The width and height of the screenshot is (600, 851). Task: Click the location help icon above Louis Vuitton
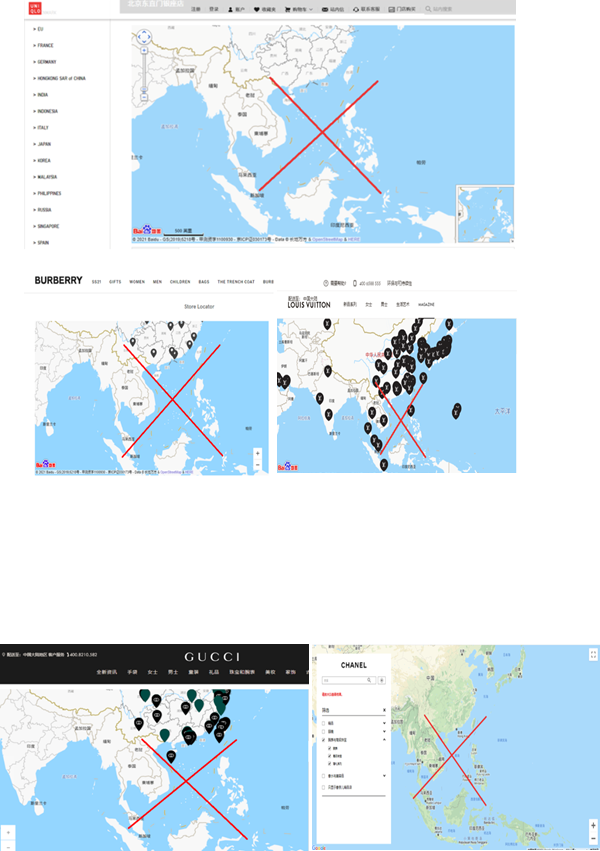(x=326, y=283)
